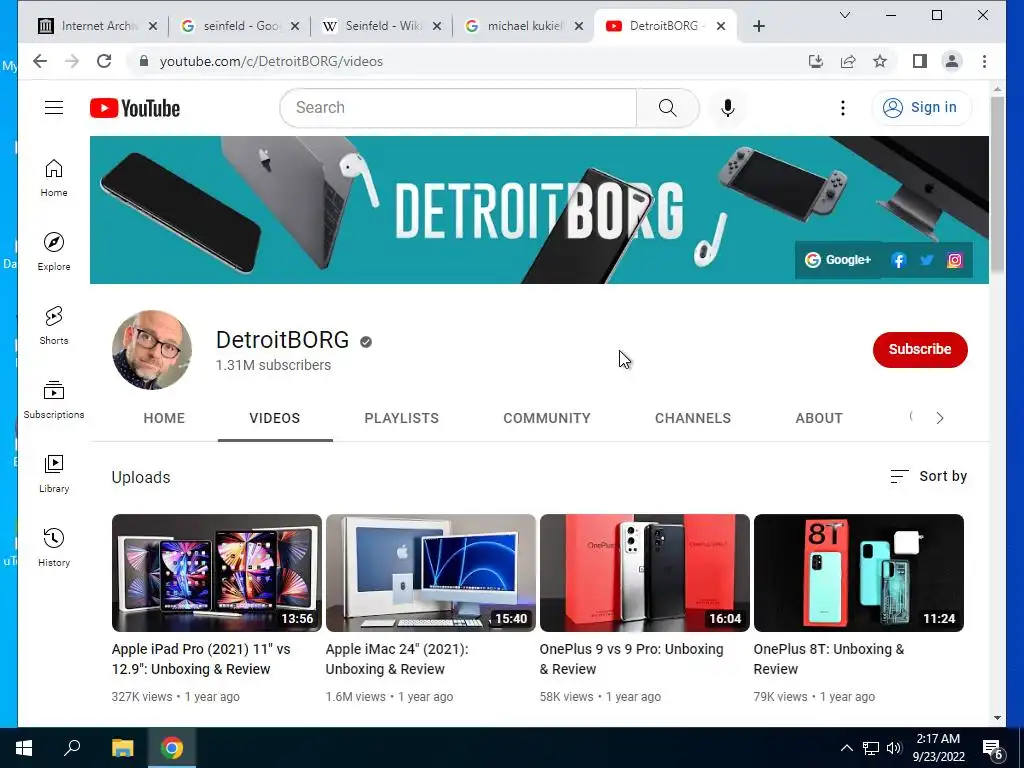The height and width of the screenshot is (768, 1024).
Task: Switch to the PLAYLISTS tab
Action: [x=402, y=418]
